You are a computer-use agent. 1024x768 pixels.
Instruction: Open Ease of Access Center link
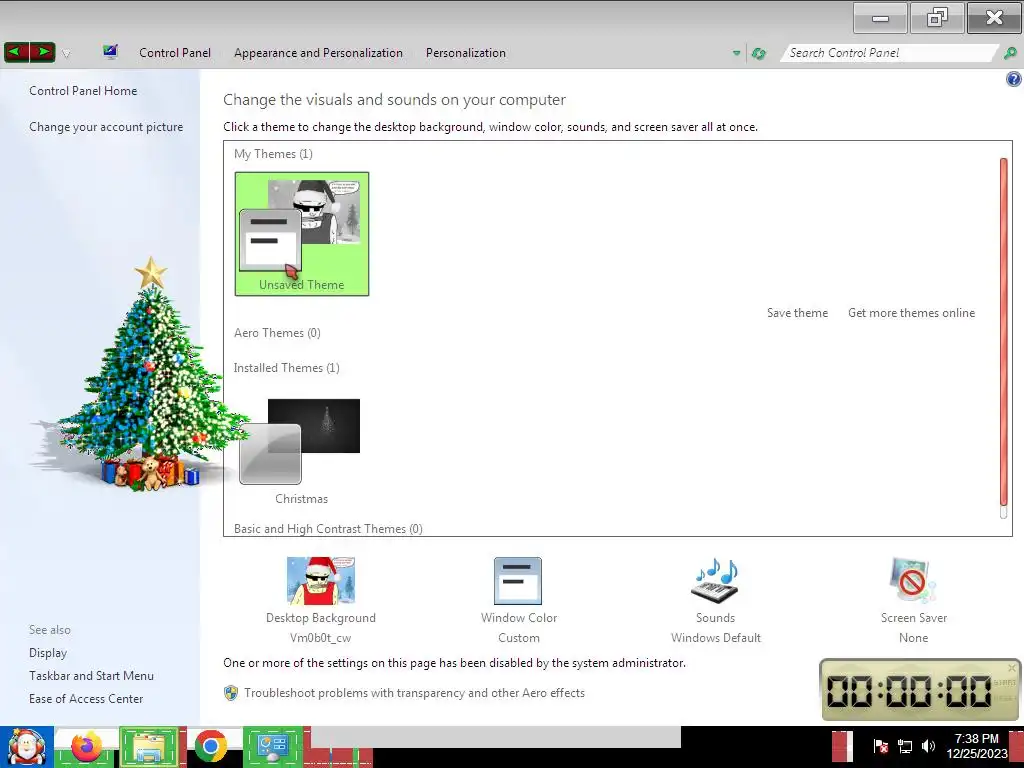pos(86,699)
